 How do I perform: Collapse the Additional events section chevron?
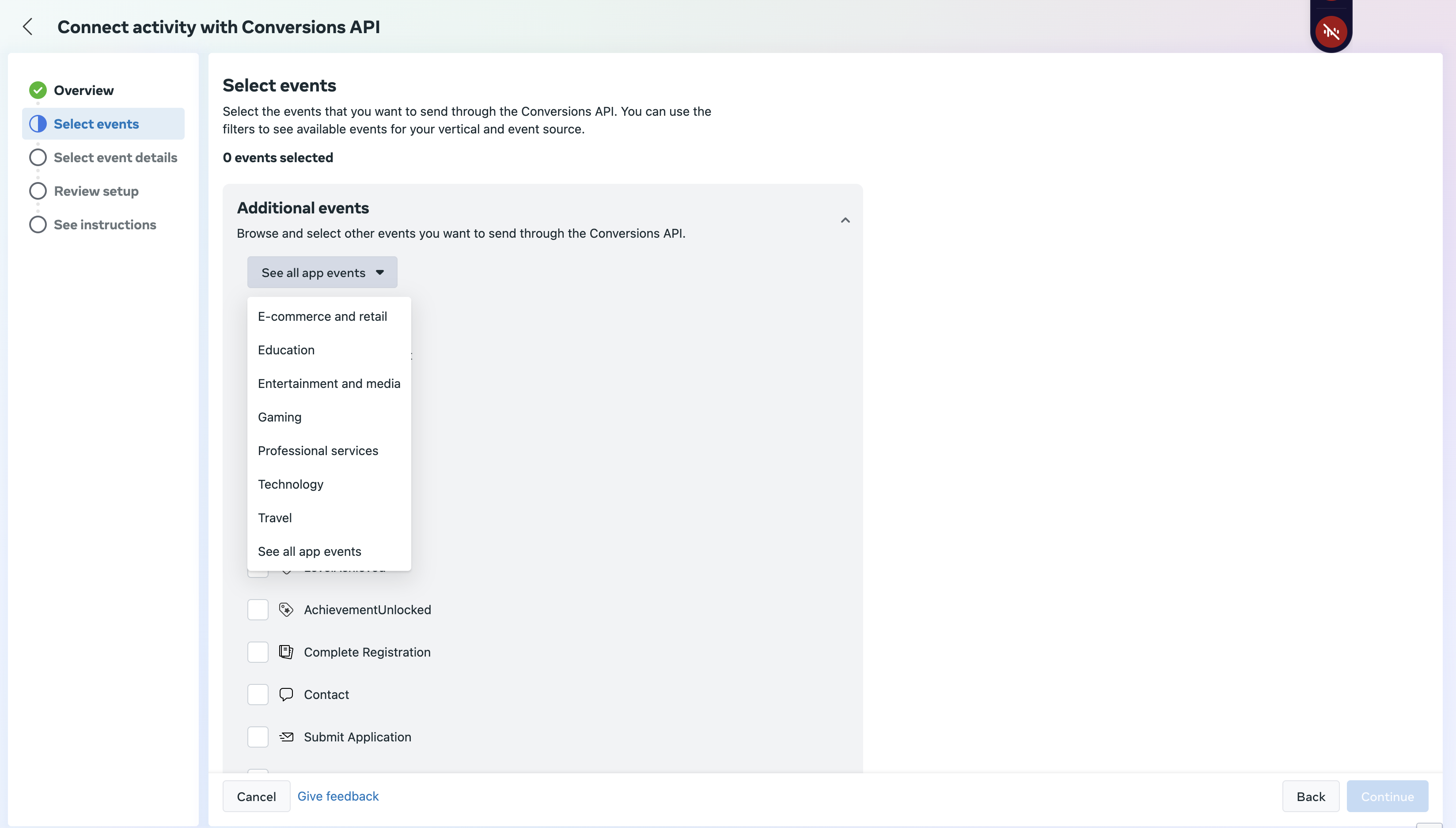[x=845, y=220]
